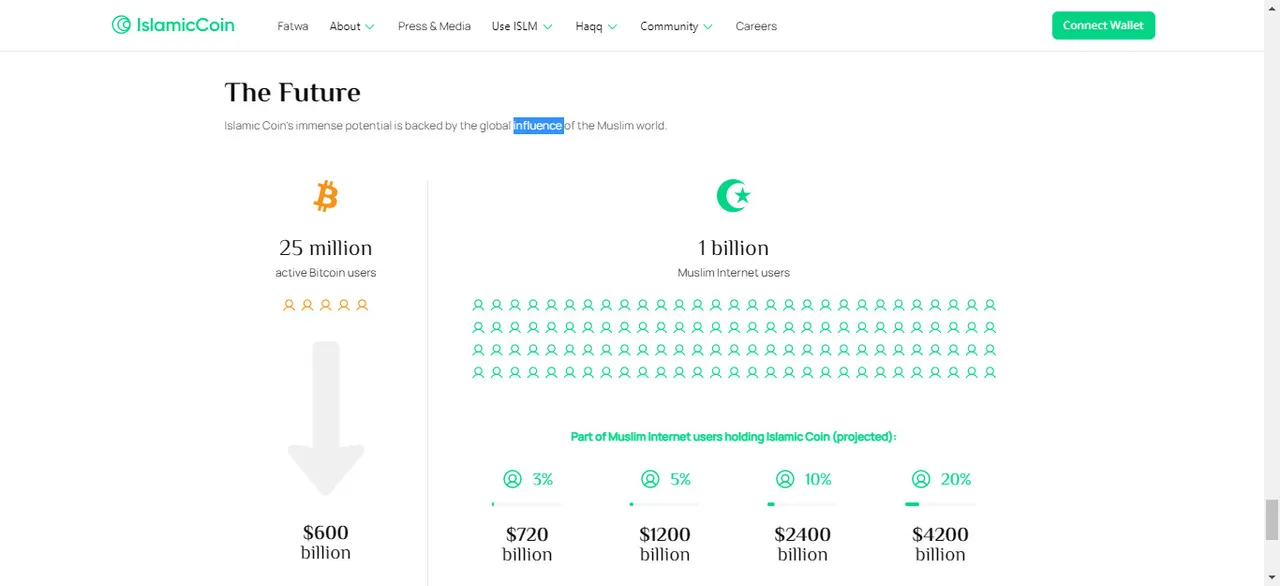Click the user icon beside 10%
Viewport: 1280px width, 586px height.
(785, 479)
